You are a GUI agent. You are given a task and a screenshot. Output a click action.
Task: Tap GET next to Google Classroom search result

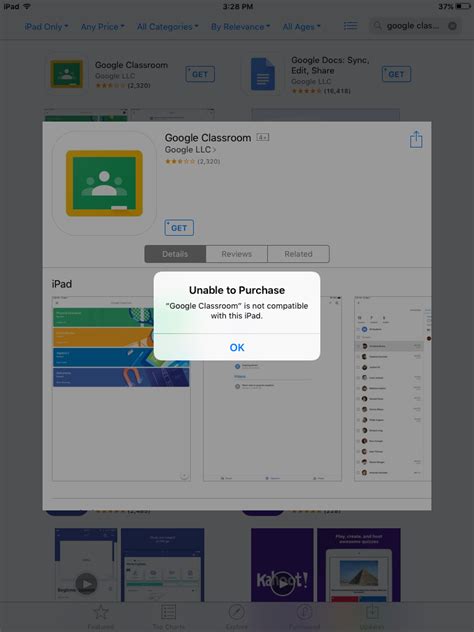[200, 74]
